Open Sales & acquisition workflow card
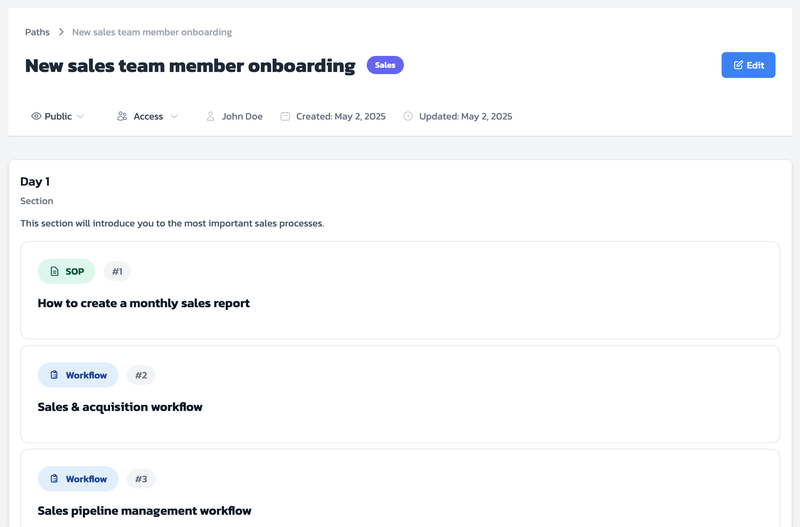 (x=120, y=407)
